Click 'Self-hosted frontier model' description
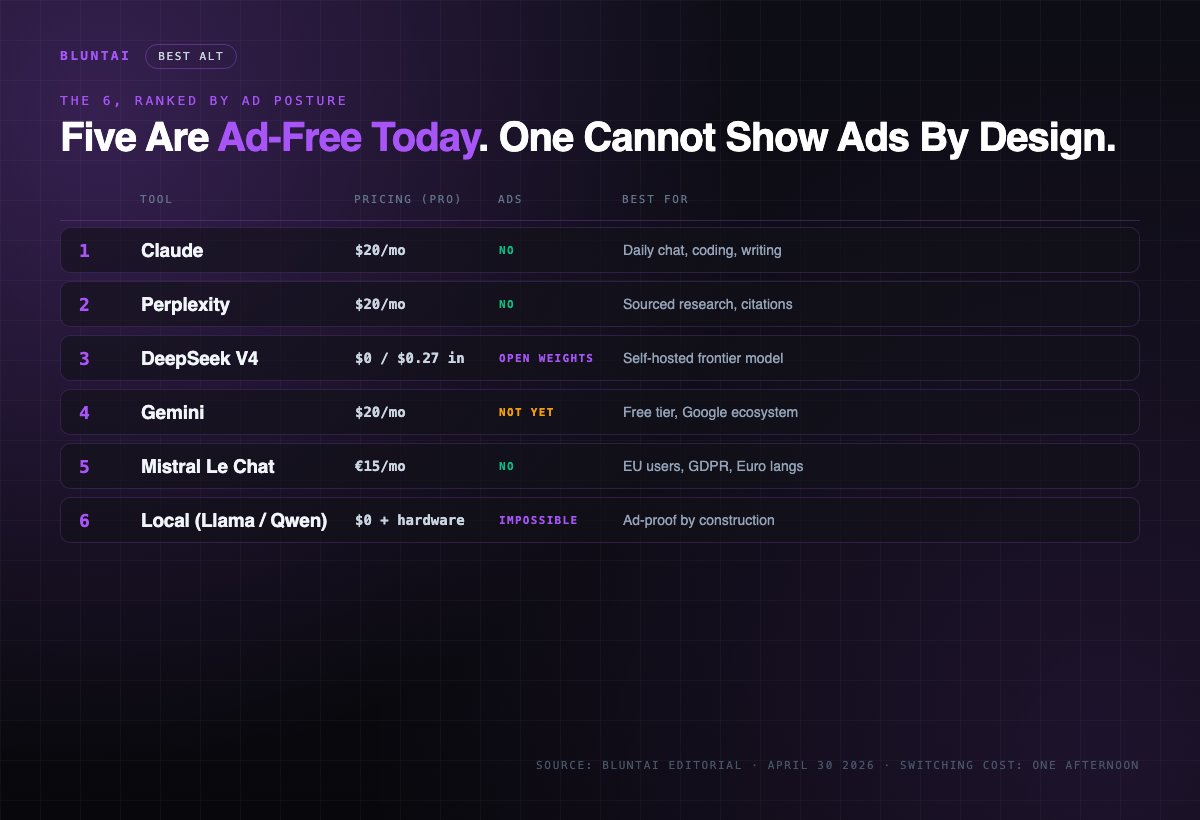This screenshot has height=820, width=1200. [703, 358]
